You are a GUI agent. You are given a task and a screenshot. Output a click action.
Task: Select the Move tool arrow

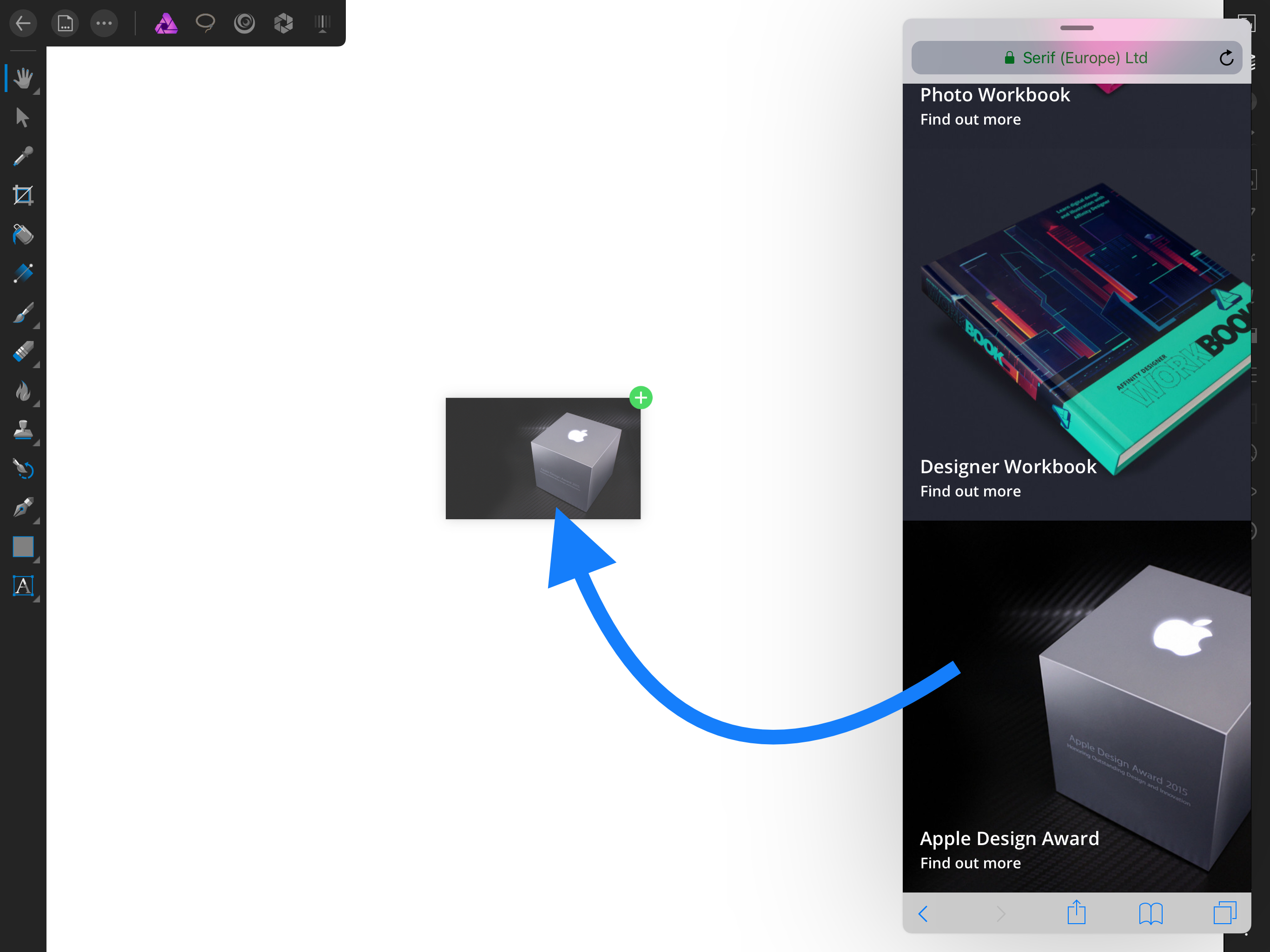point(22,117)
